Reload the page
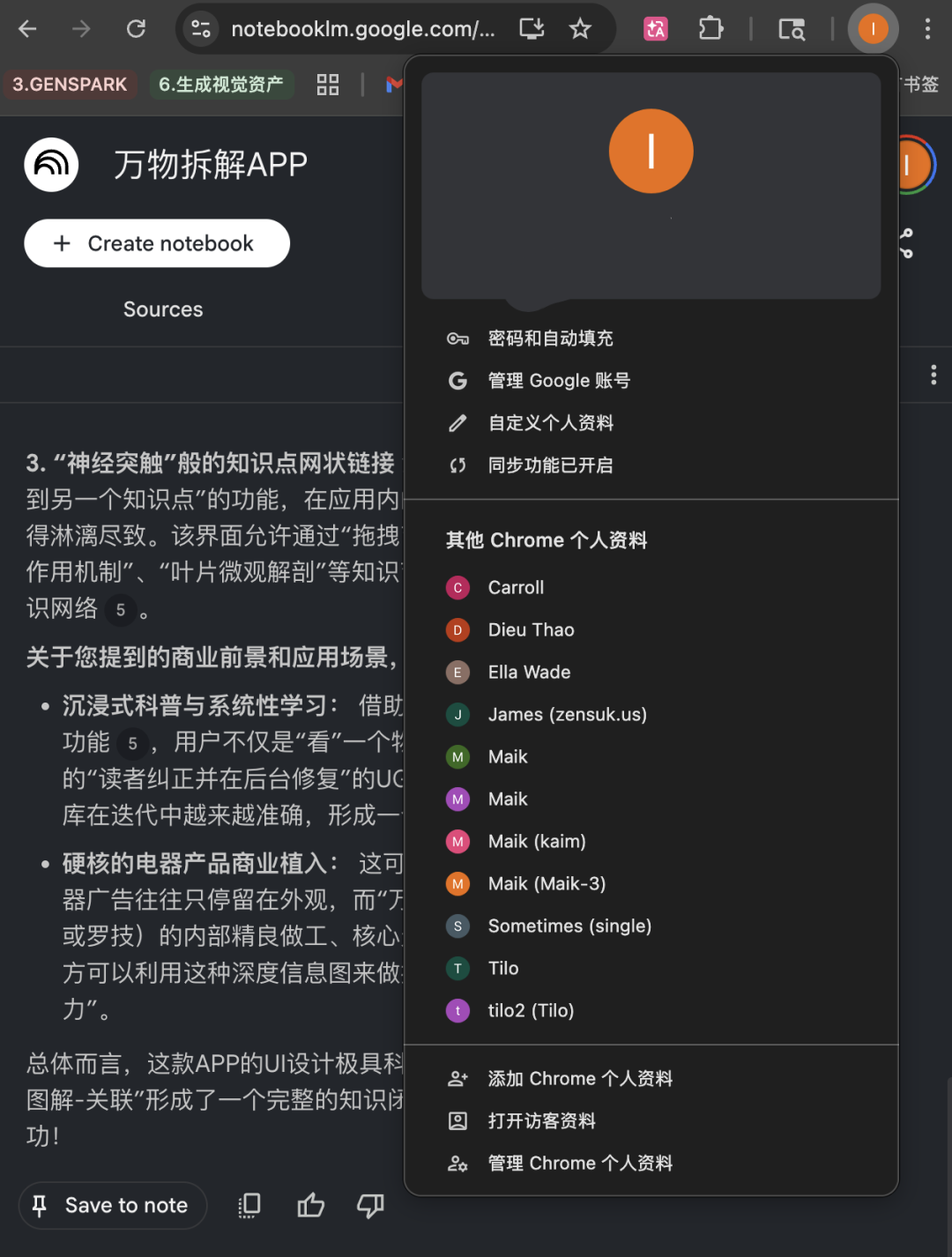 (136, 29)
